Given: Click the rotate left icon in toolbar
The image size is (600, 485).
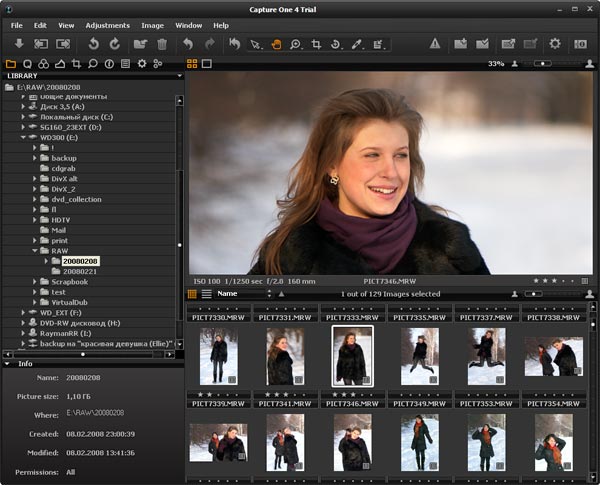Looking at the screenshot, I should pos(94,44).
